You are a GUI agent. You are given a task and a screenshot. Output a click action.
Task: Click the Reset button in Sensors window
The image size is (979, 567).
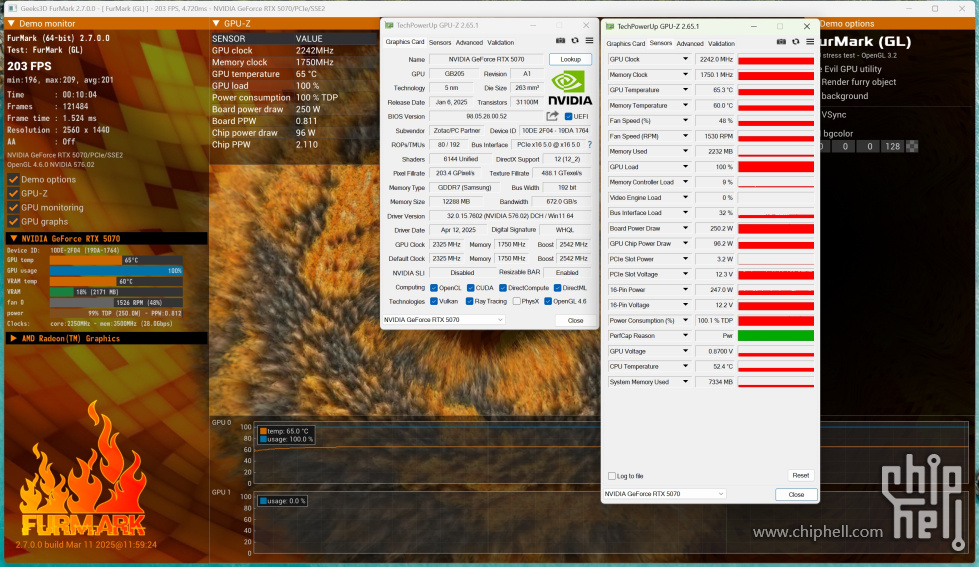[800, 476]
